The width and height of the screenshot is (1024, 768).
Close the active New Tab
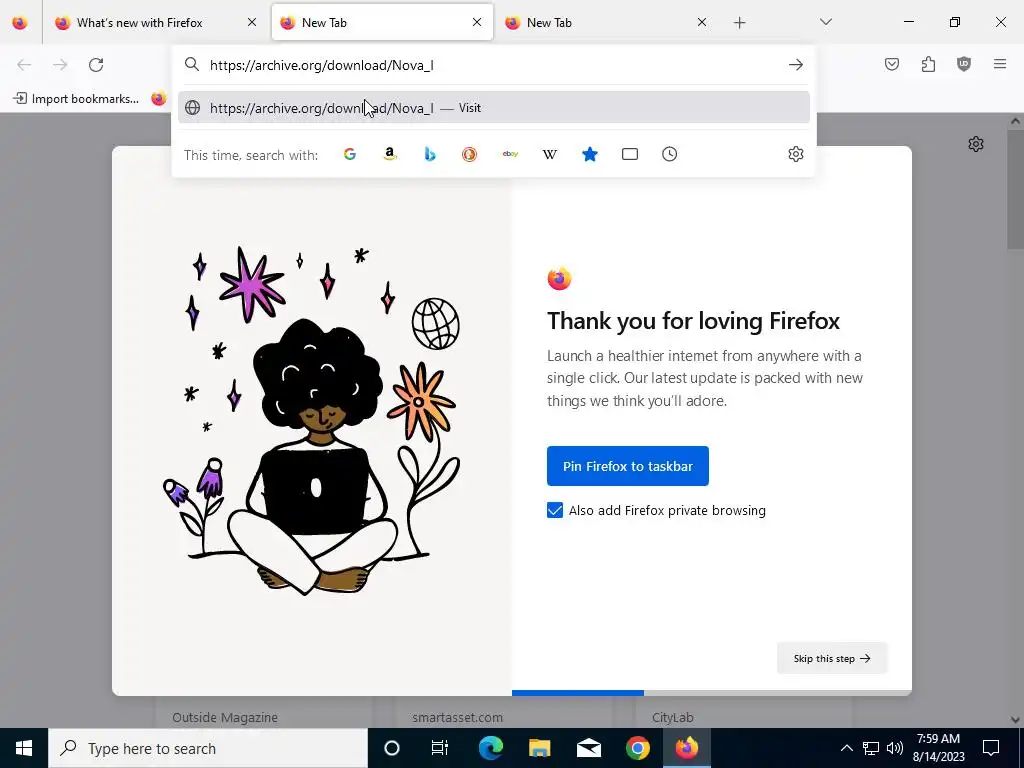477,22
